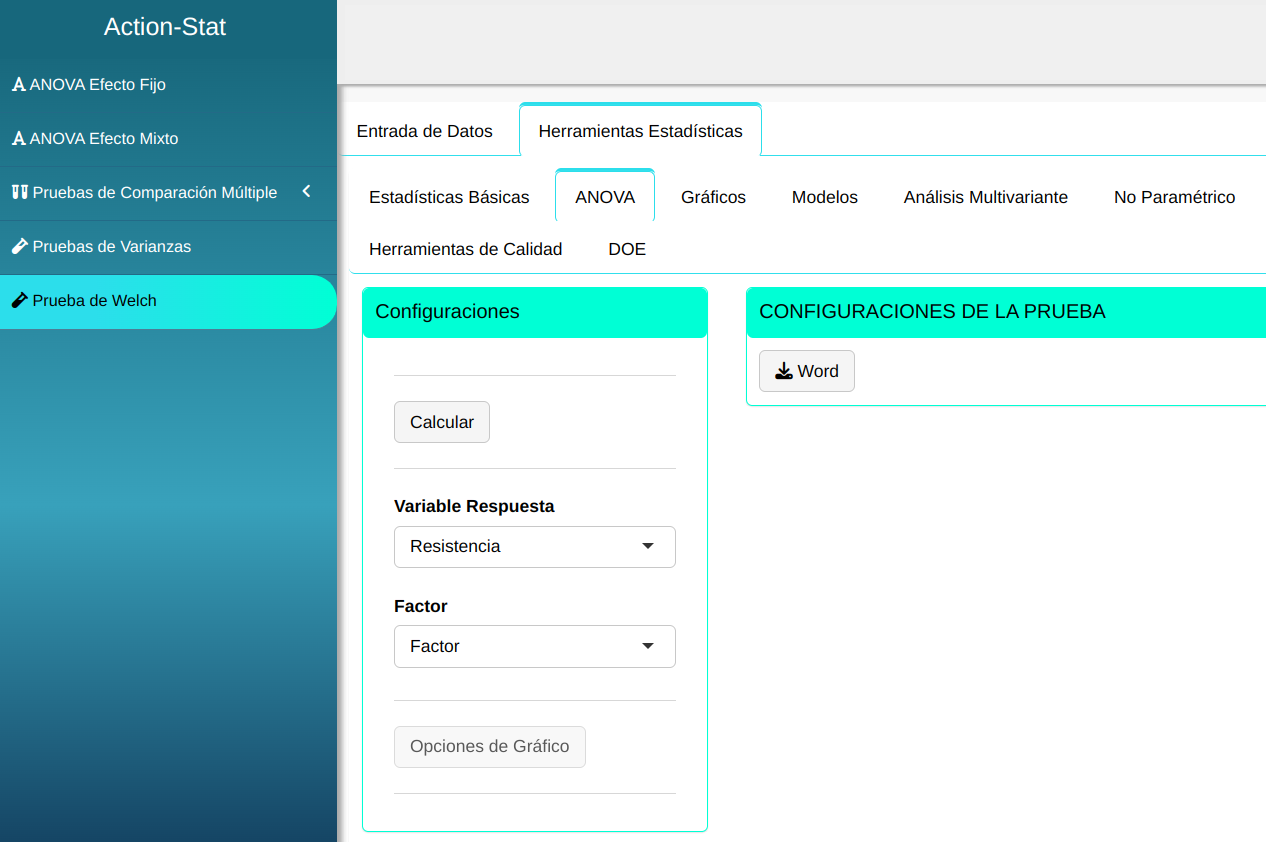Open the Factor dropdown
This screenshot has width=1266, height=842.
point(534,647)
